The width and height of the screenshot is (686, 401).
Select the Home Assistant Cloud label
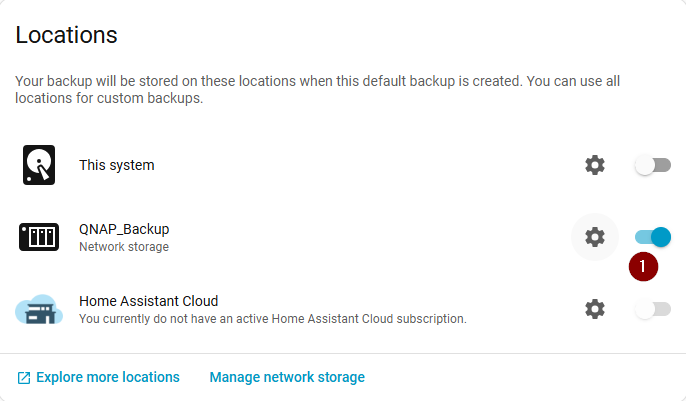(149, 301)
